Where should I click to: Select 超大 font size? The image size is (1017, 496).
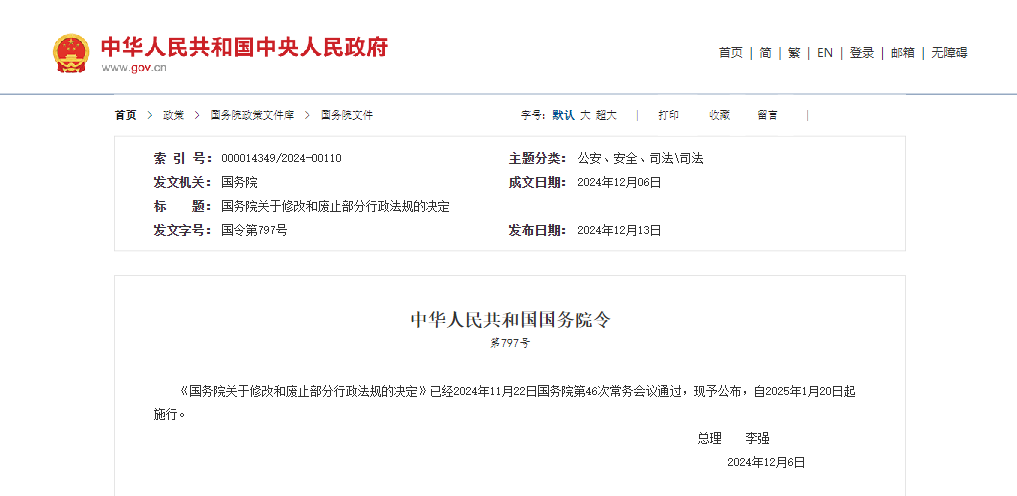(x=606, y=115)
